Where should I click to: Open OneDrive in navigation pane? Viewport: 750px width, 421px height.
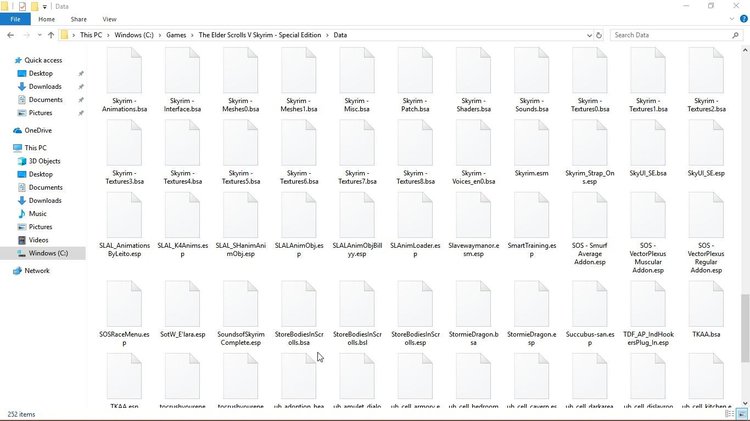38,130
